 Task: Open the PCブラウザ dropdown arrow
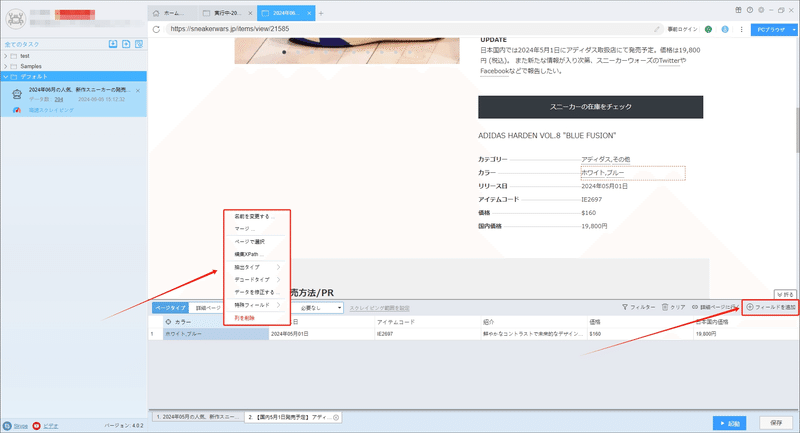[x=794, y=30]
